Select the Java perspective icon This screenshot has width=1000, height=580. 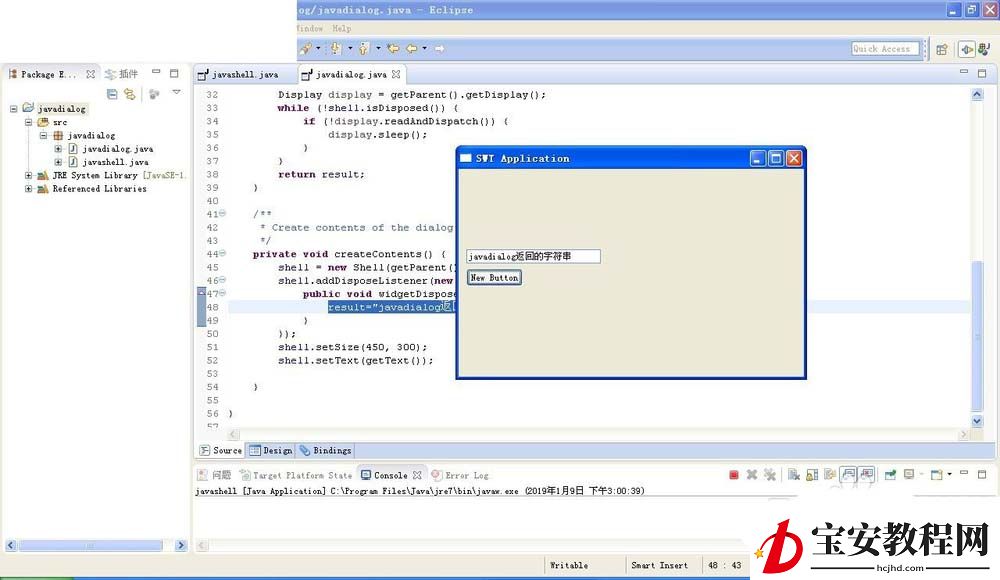click(x=984, y=48)
